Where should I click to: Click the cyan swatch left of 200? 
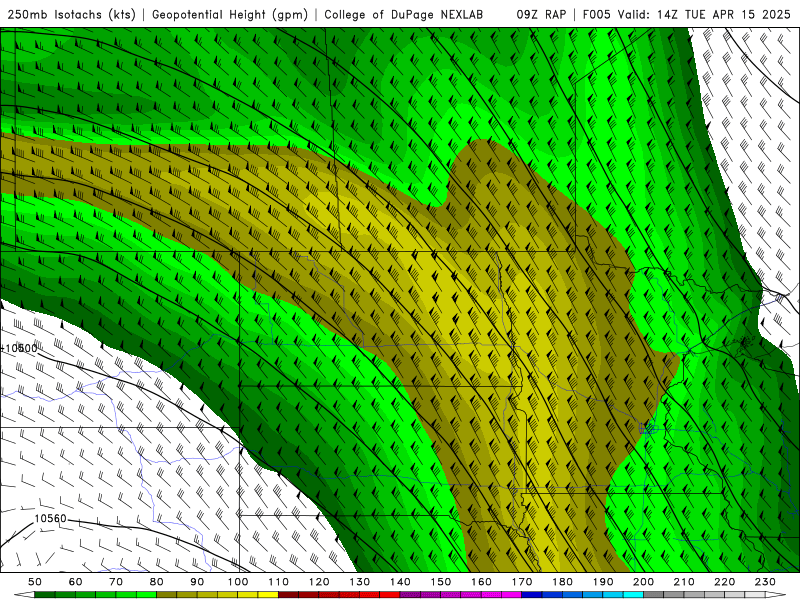click(633, 594)
